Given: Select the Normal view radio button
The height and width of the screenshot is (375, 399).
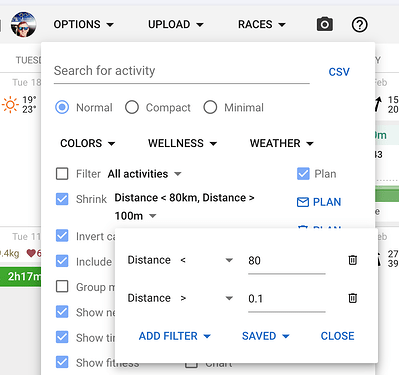Looking at the screenshot, I should [62, 107].
